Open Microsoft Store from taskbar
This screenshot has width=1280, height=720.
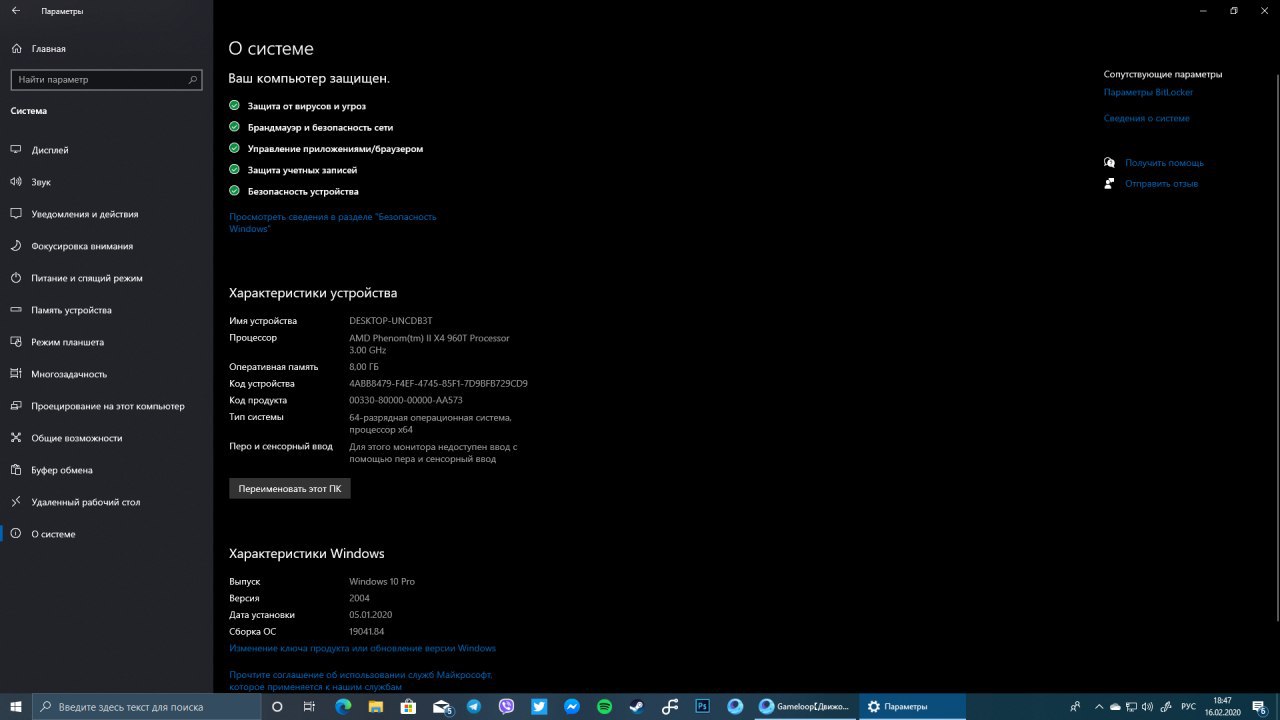(x=408, y=706)
